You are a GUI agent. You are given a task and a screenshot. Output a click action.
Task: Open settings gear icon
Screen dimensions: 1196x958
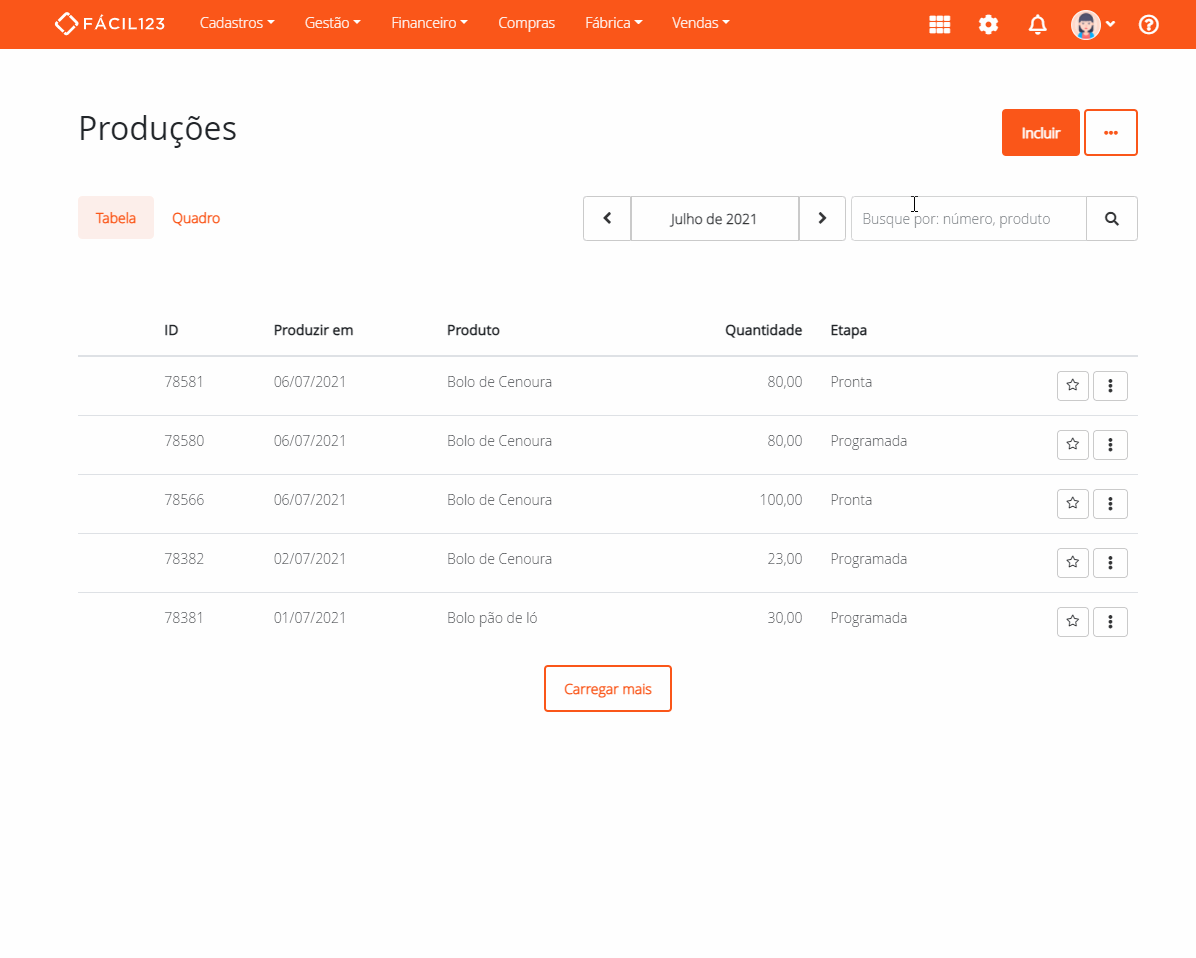coord(988,25)
